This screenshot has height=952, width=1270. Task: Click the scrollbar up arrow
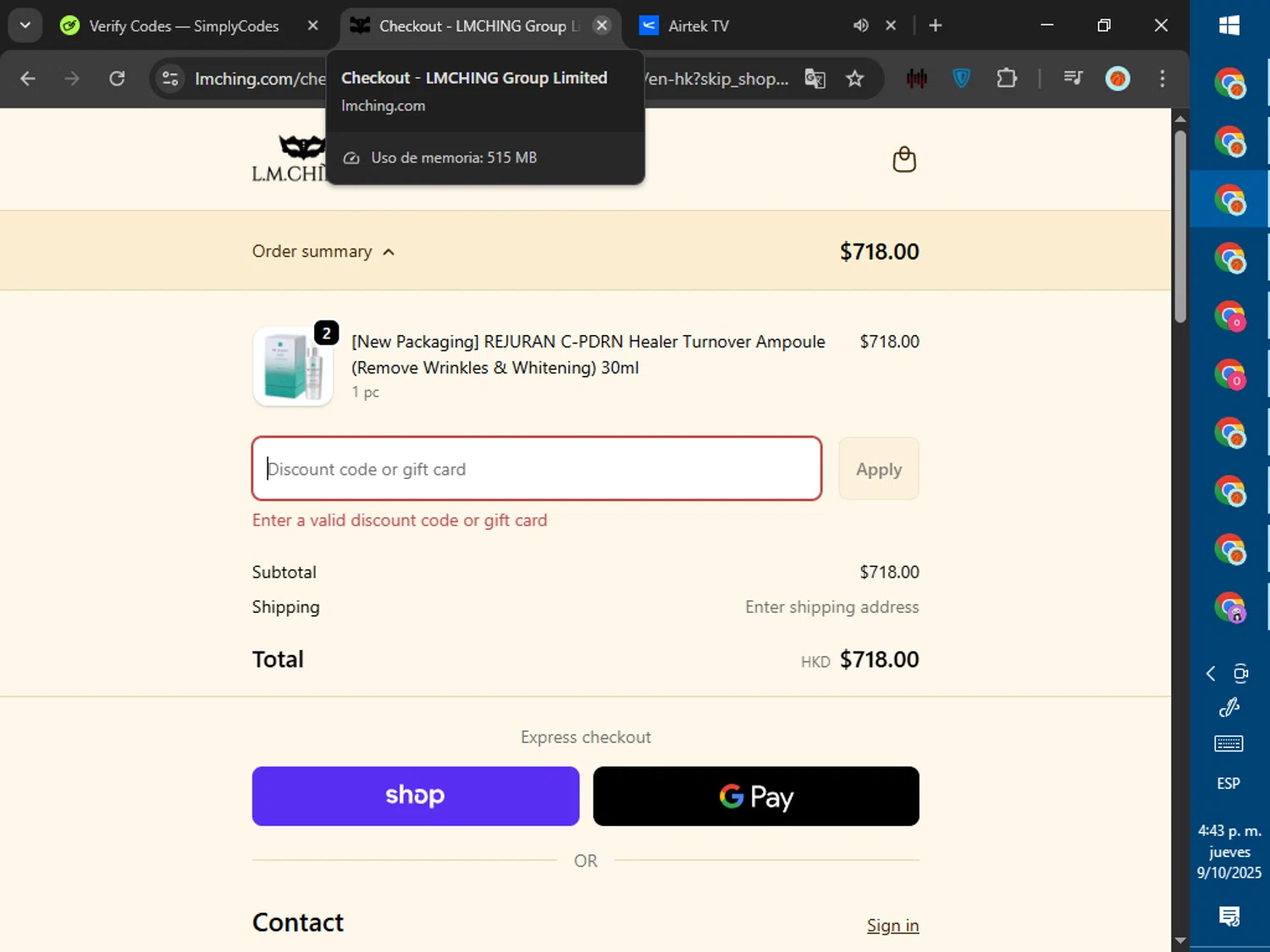pyautogui.click(x=1180, y=118)
